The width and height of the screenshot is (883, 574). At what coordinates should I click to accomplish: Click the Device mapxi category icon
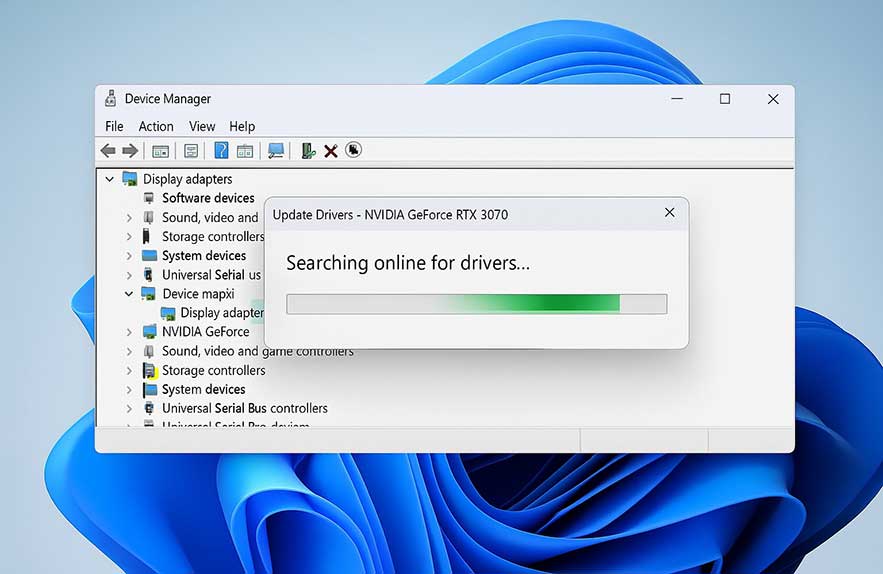[x=149, y=293]
